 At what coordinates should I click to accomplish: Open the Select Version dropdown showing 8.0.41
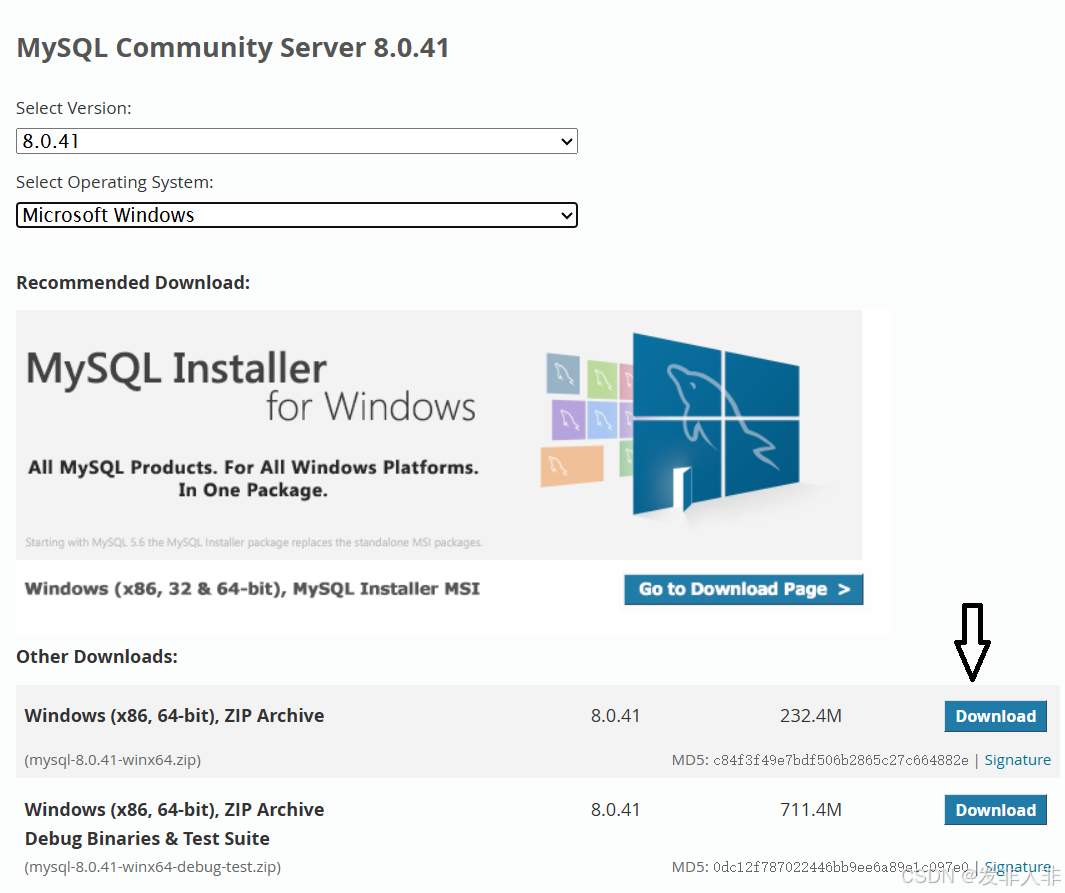297,141
